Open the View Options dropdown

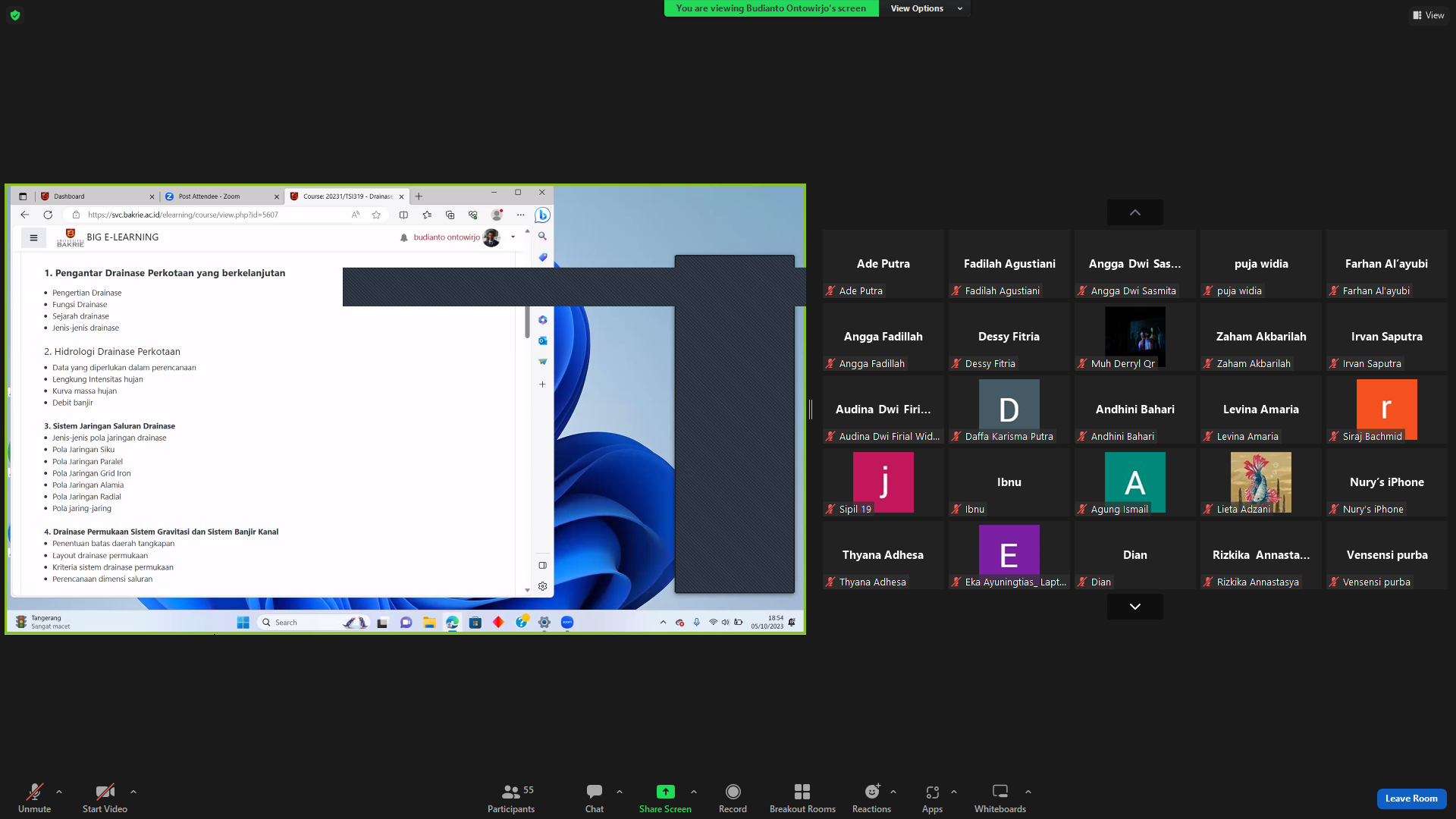pyautogui.click(x=925, y=8)
